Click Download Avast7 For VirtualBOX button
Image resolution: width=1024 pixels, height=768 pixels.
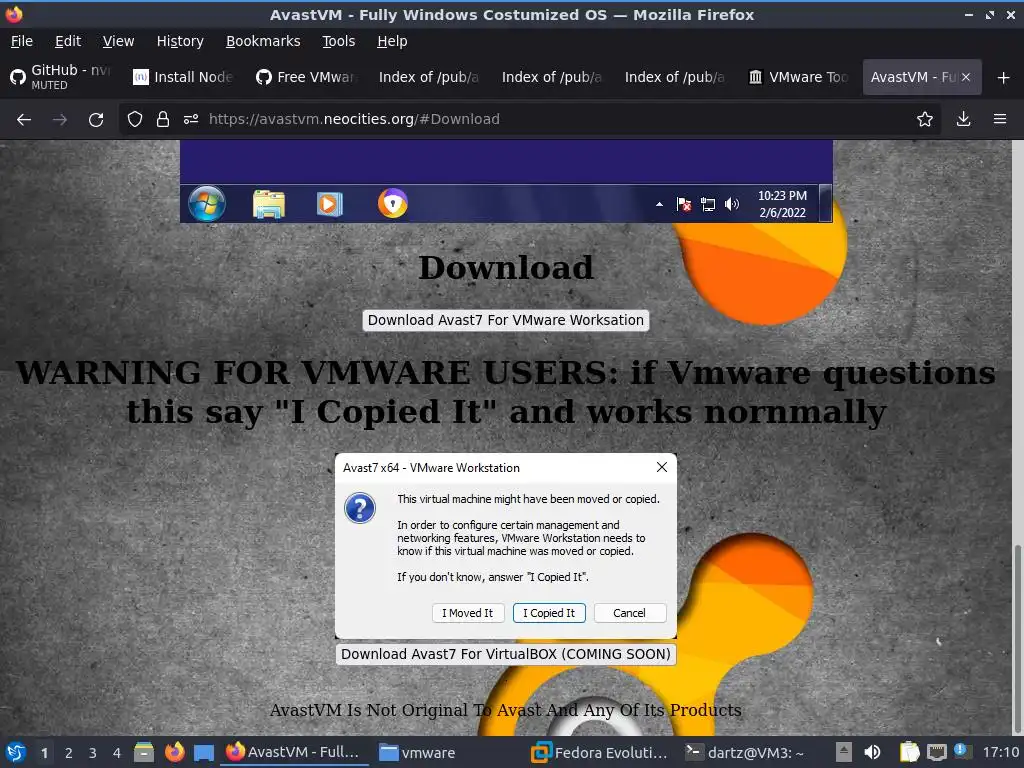tap(505, 654)
